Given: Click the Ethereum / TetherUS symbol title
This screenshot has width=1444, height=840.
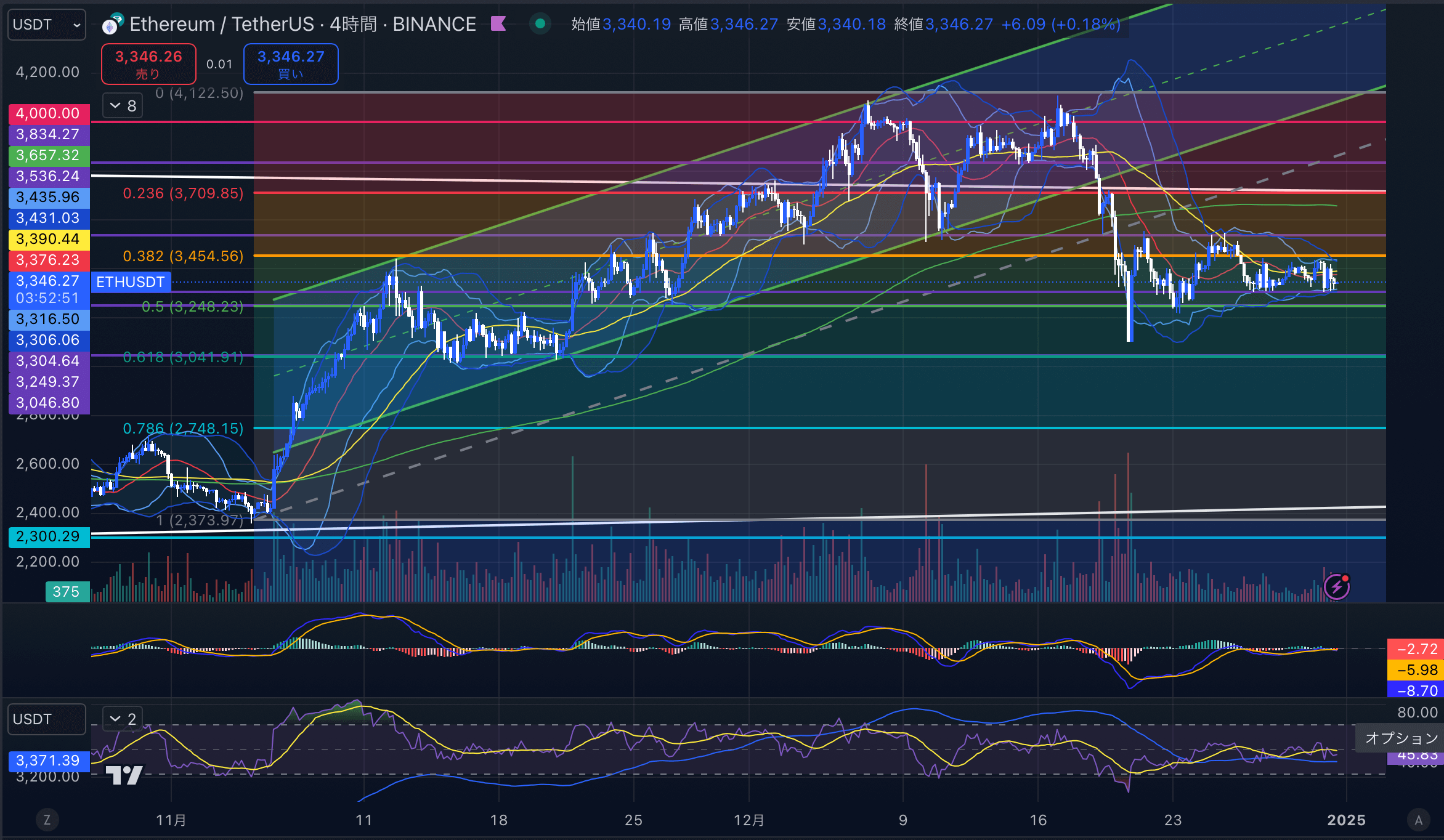Looking at the screenshot, I should 222,24.
